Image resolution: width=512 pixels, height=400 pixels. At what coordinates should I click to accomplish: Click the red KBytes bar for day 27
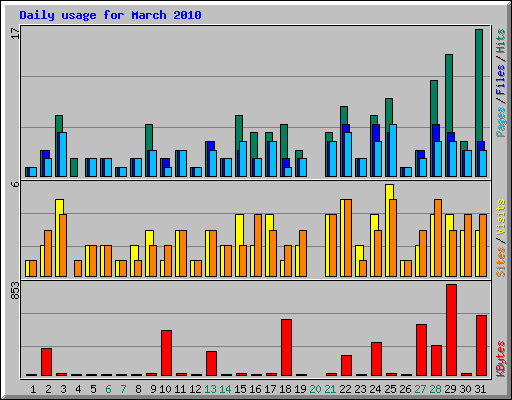(422, 350)
